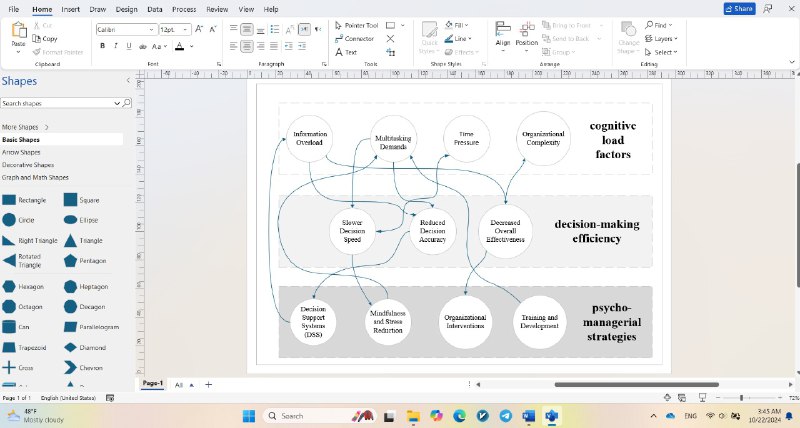Open the Insert ribbon tab

pos(70,9)
